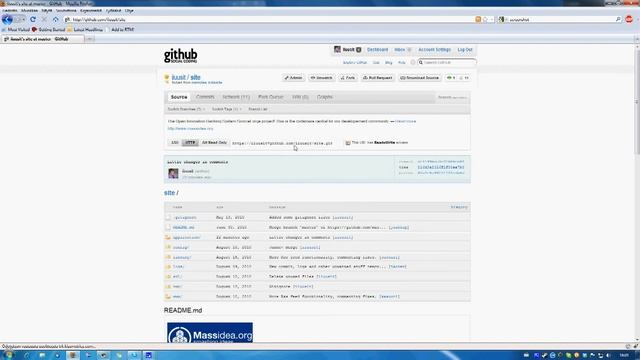Open the README.md file link

[x=183, y=227]
